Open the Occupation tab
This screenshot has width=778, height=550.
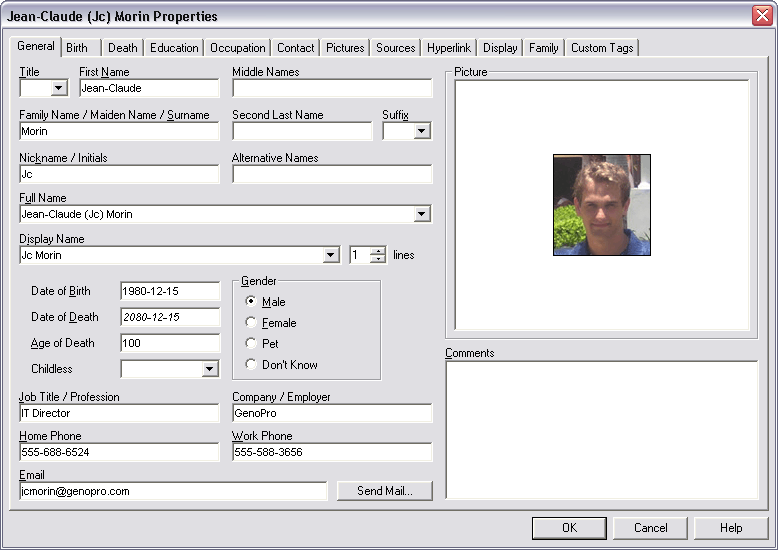tap(237, 48)
